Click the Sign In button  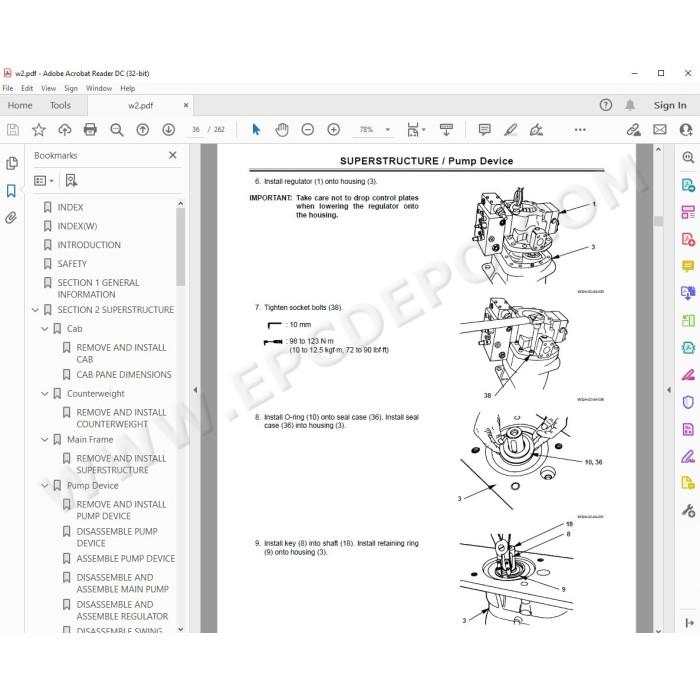coord(670,105)
